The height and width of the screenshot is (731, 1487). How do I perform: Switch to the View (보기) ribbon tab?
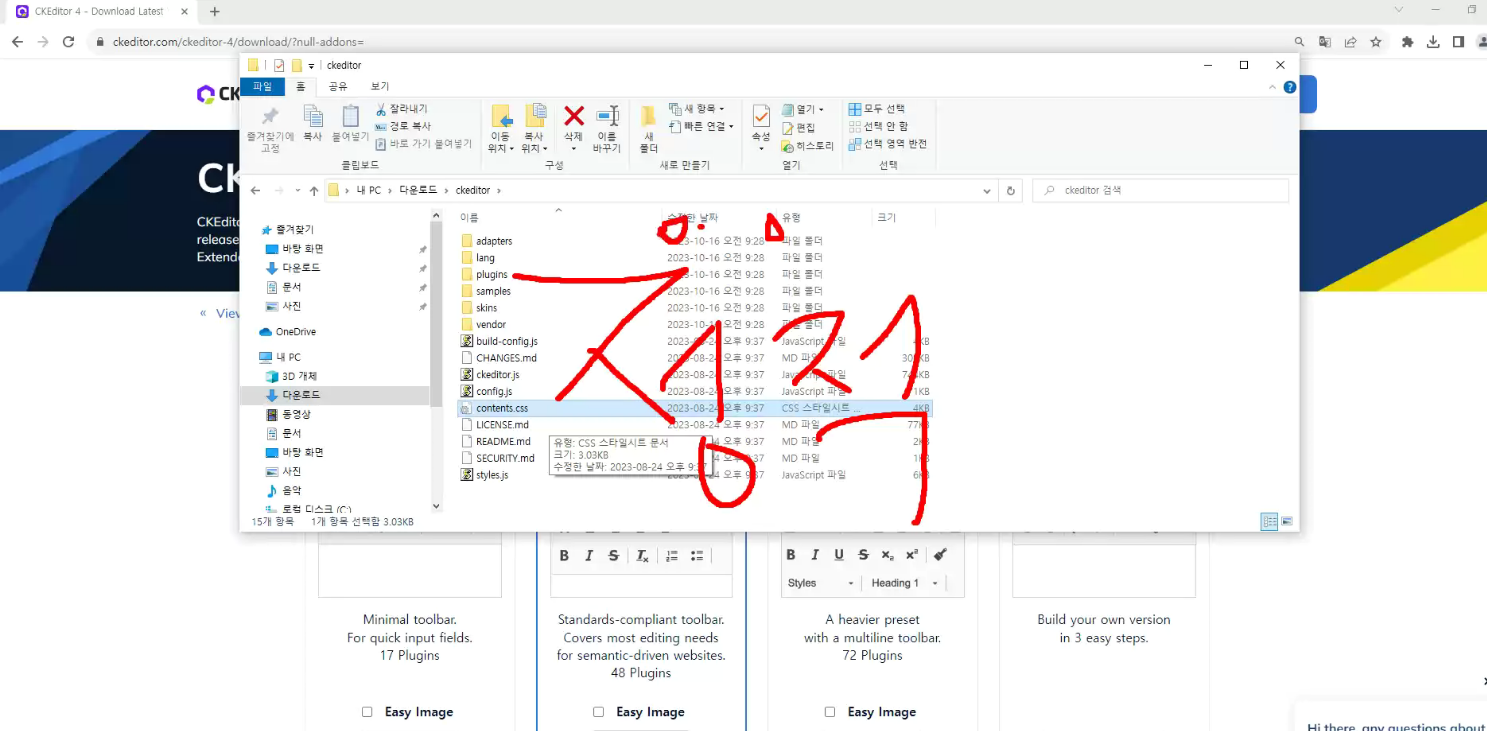point(380,87)
